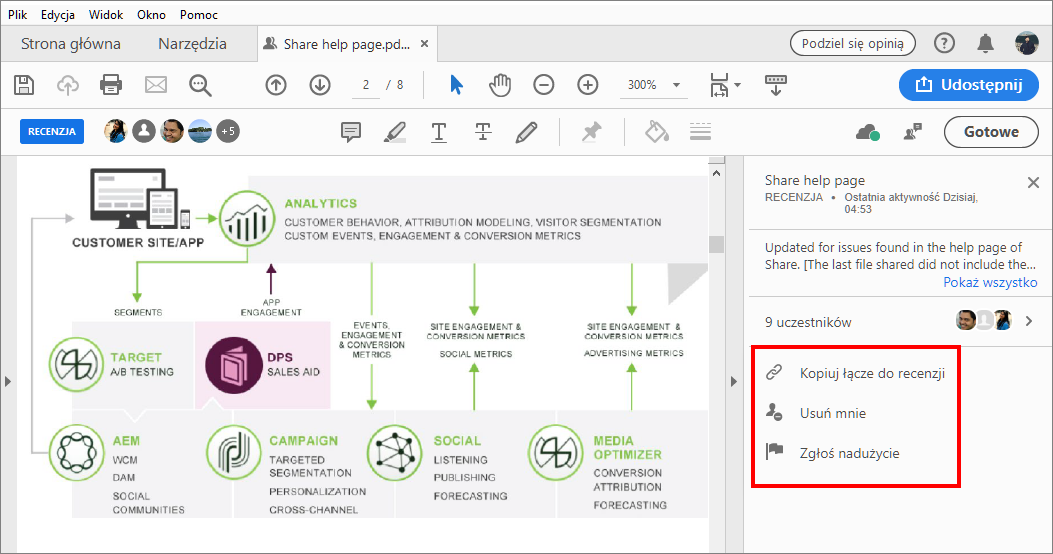
Task: Click the scroll mode download-arrow toolbar icon
Action: (x=776, y=85)
